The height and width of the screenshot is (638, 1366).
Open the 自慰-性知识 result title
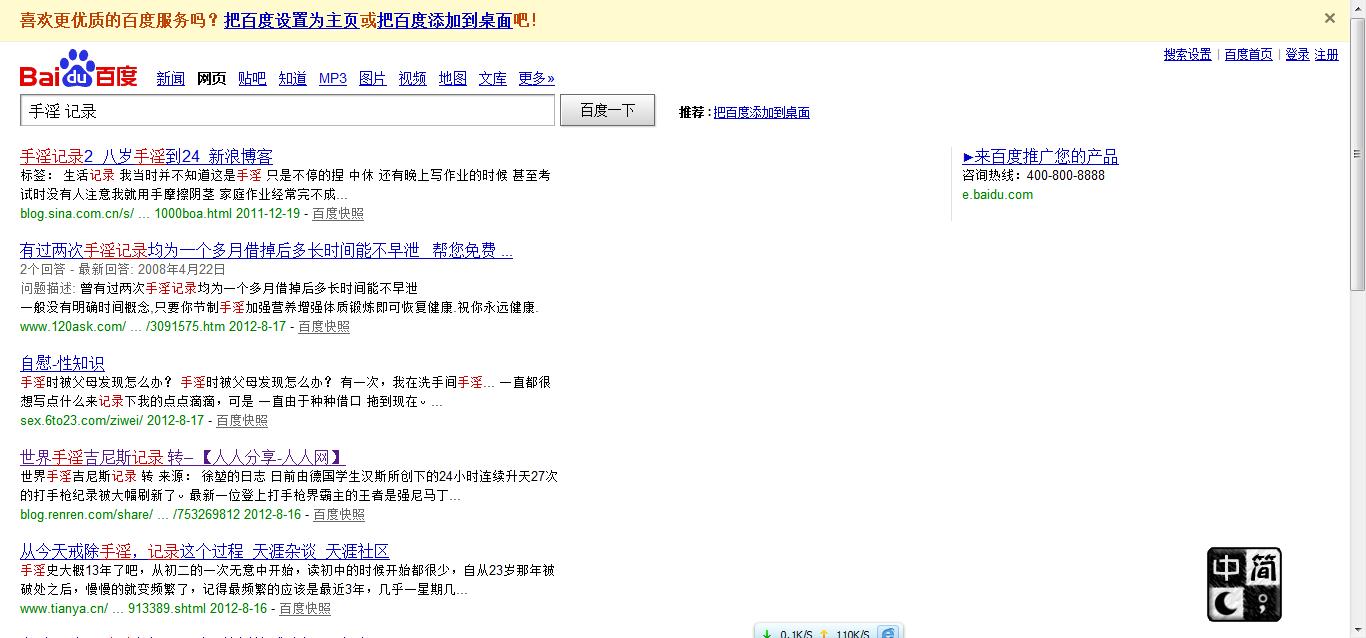[x=62, y=364]
